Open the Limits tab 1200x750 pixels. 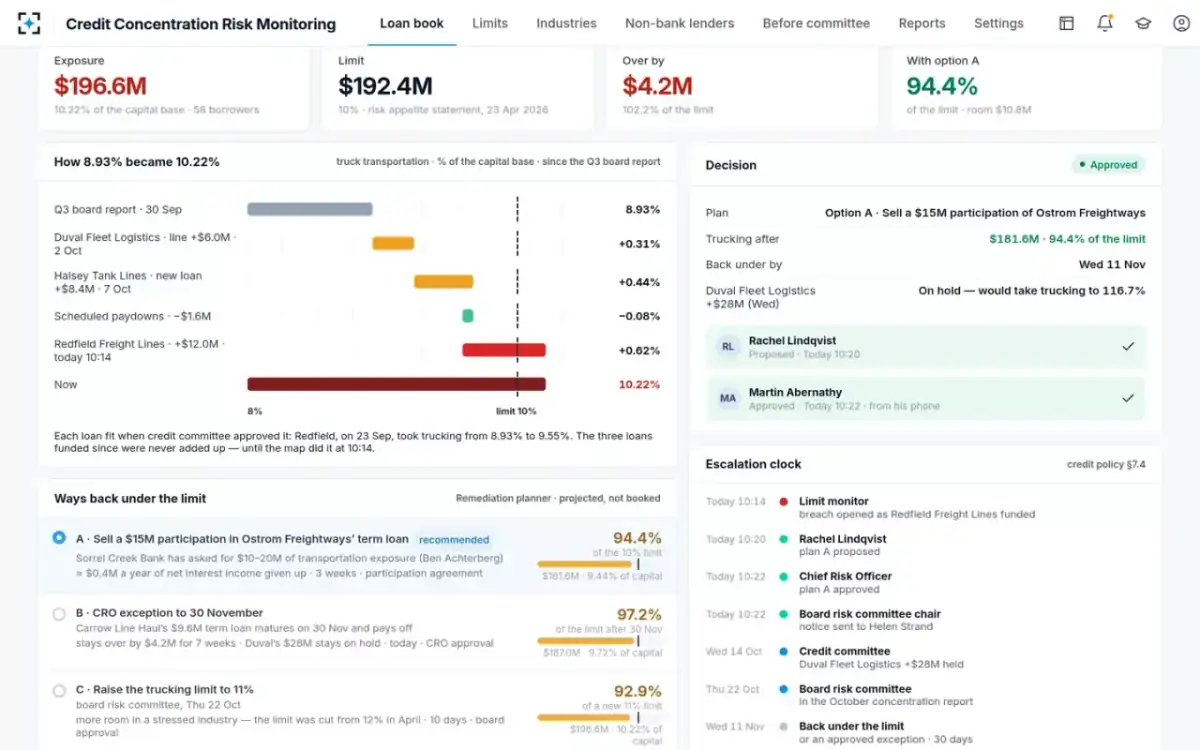click(490, 23)
